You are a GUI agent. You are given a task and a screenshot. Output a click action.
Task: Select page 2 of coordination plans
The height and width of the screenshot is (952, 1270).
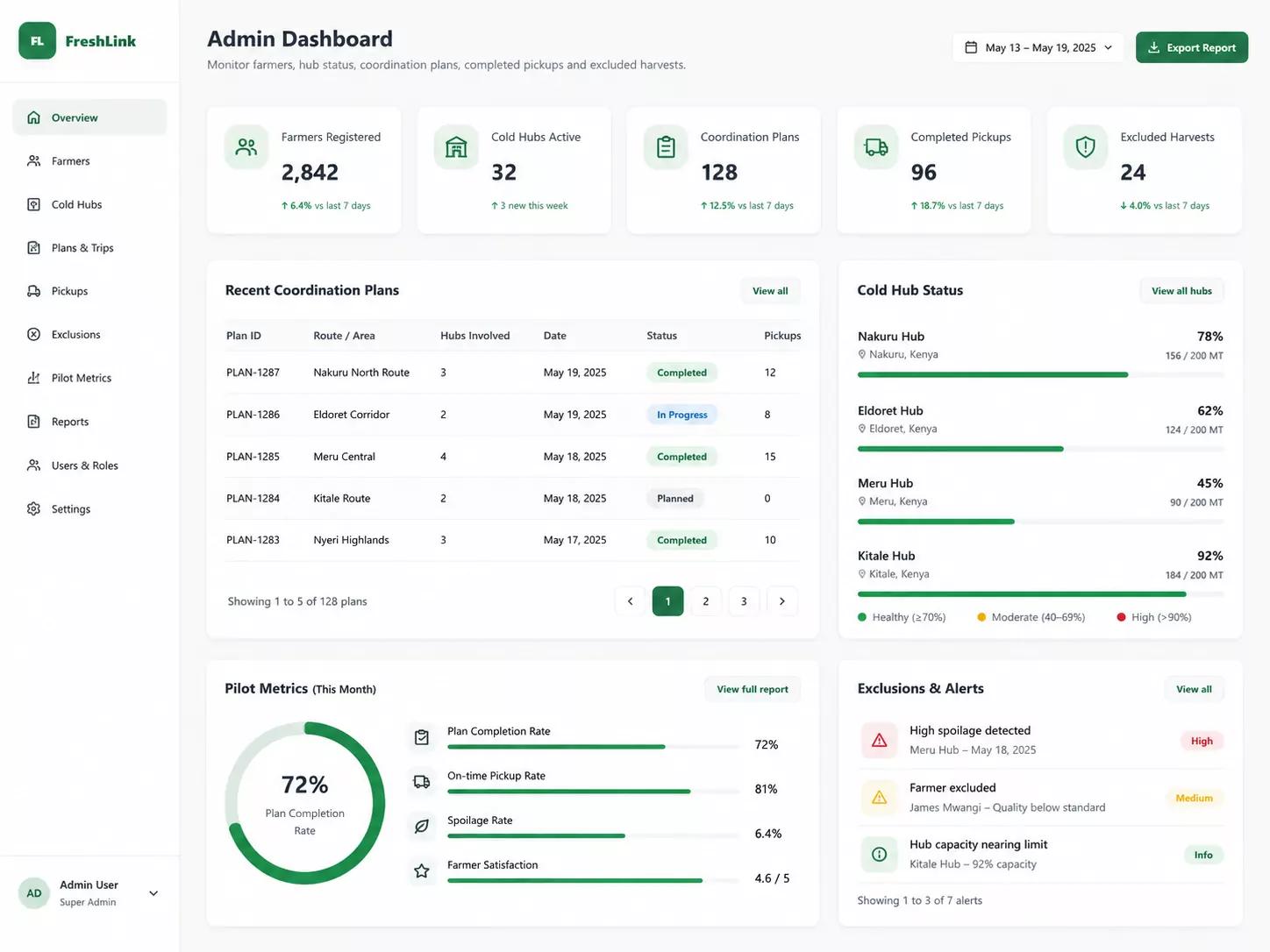[706, 601]
